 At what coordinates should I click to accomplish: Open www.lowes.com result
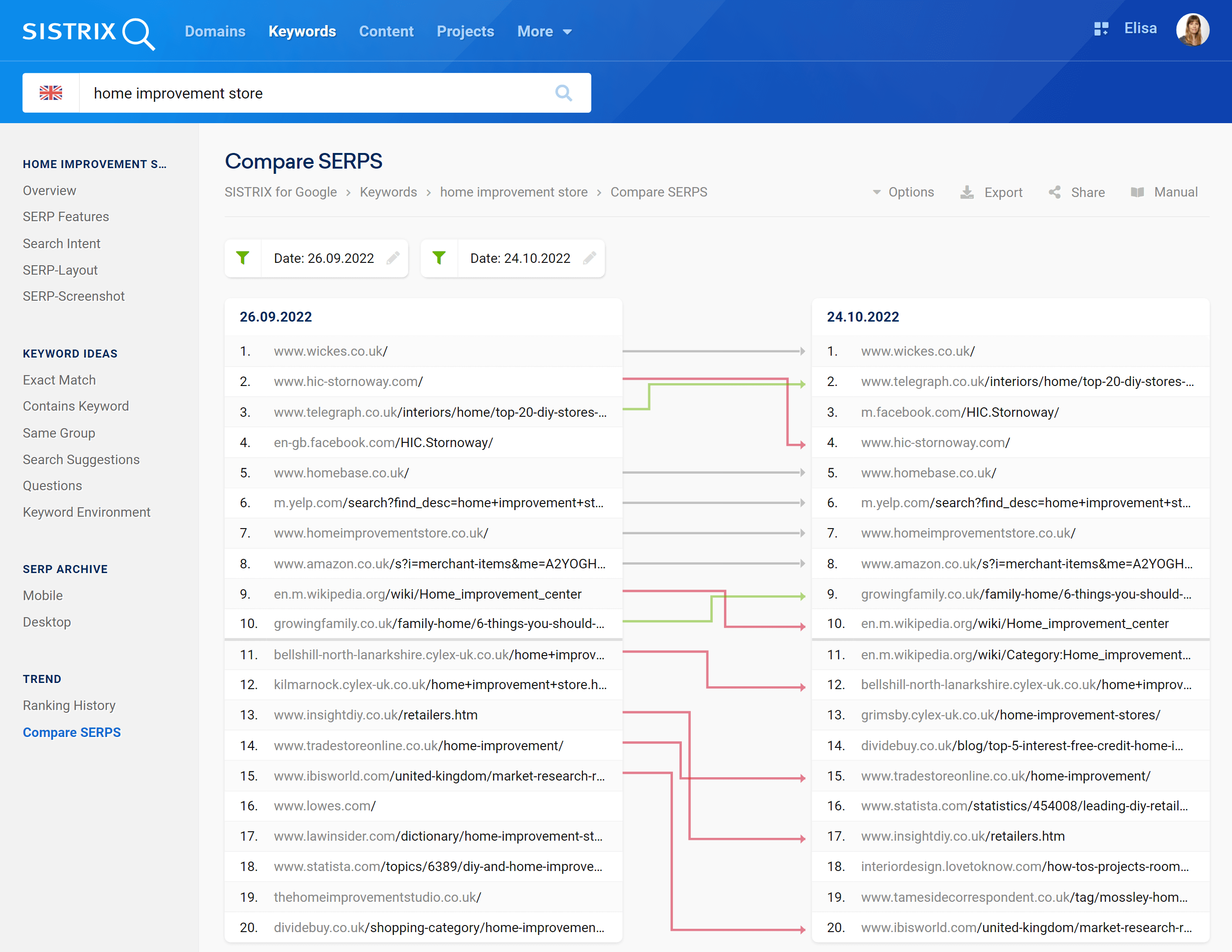tap(325, 806)
